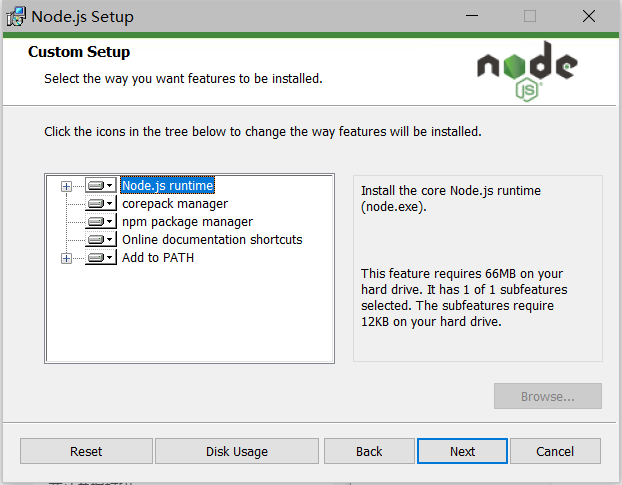Select the Node.js runtime feature label

point(167,186)
